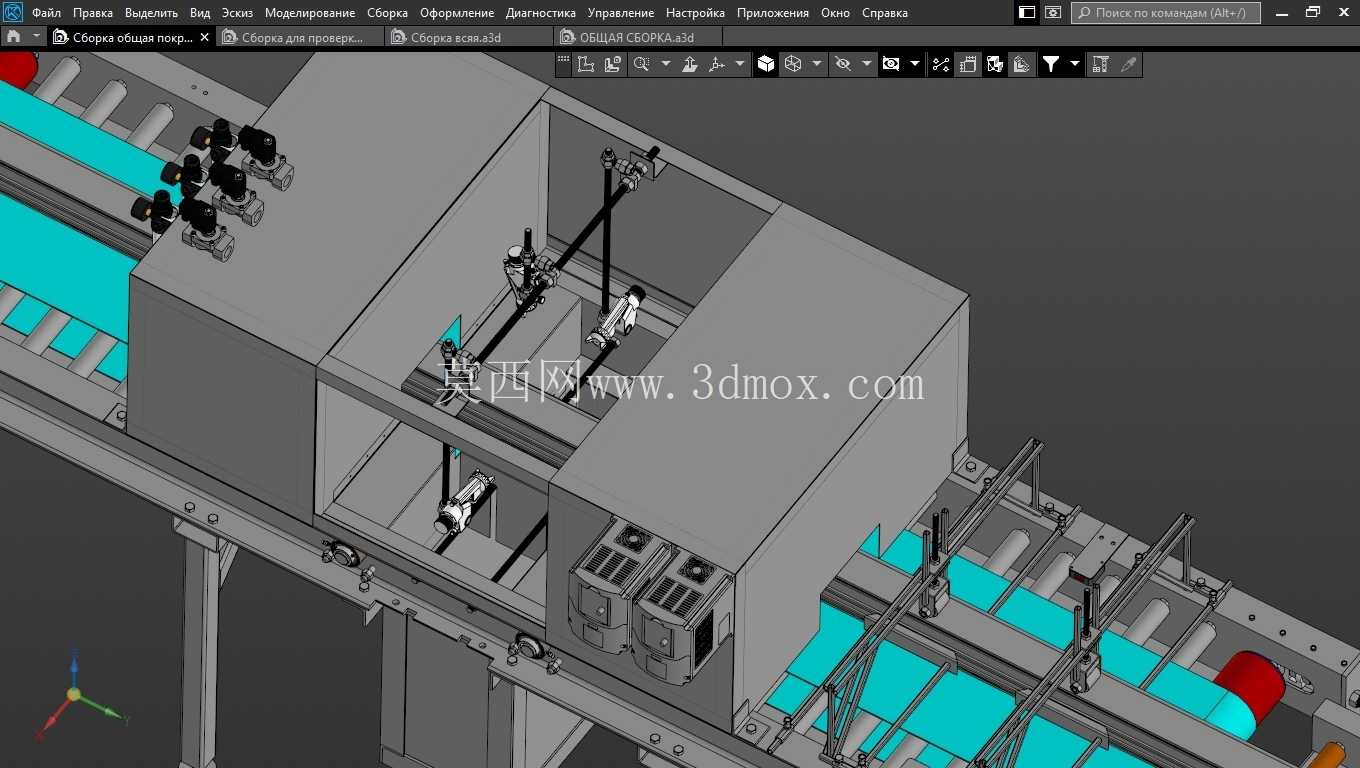Expand the home button dropdown arrow
This screenshot has height=768, width=1360.
tap(36, 36)
